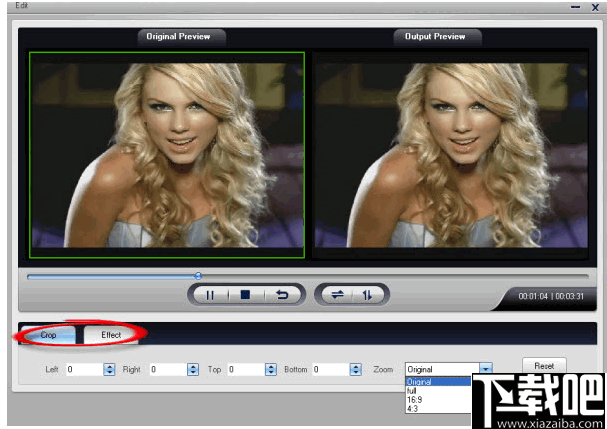This screenshot has width=607, height=429.
Task: Adjust the Left value spinner arrows
Action: point(110,369)
